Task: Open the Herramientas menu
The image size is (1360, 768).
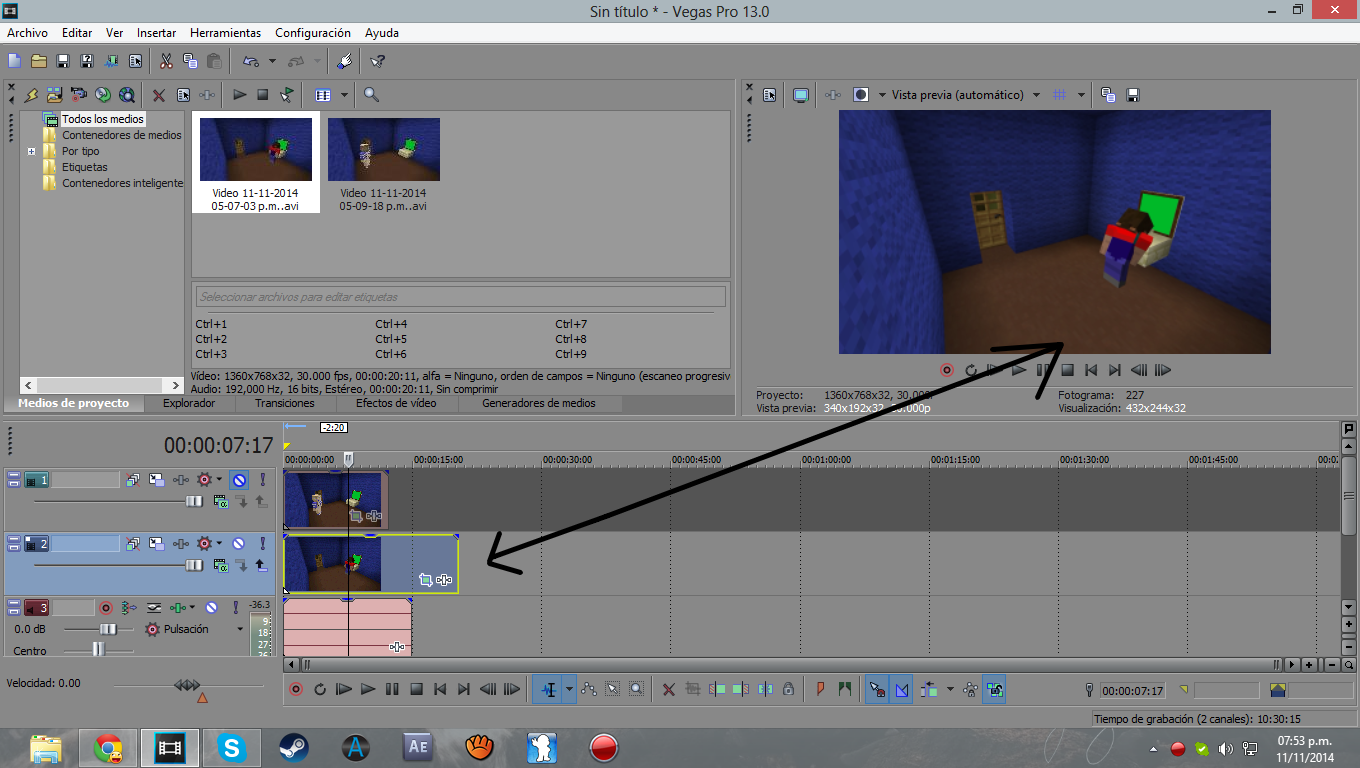Action: [x=225, y=33]
